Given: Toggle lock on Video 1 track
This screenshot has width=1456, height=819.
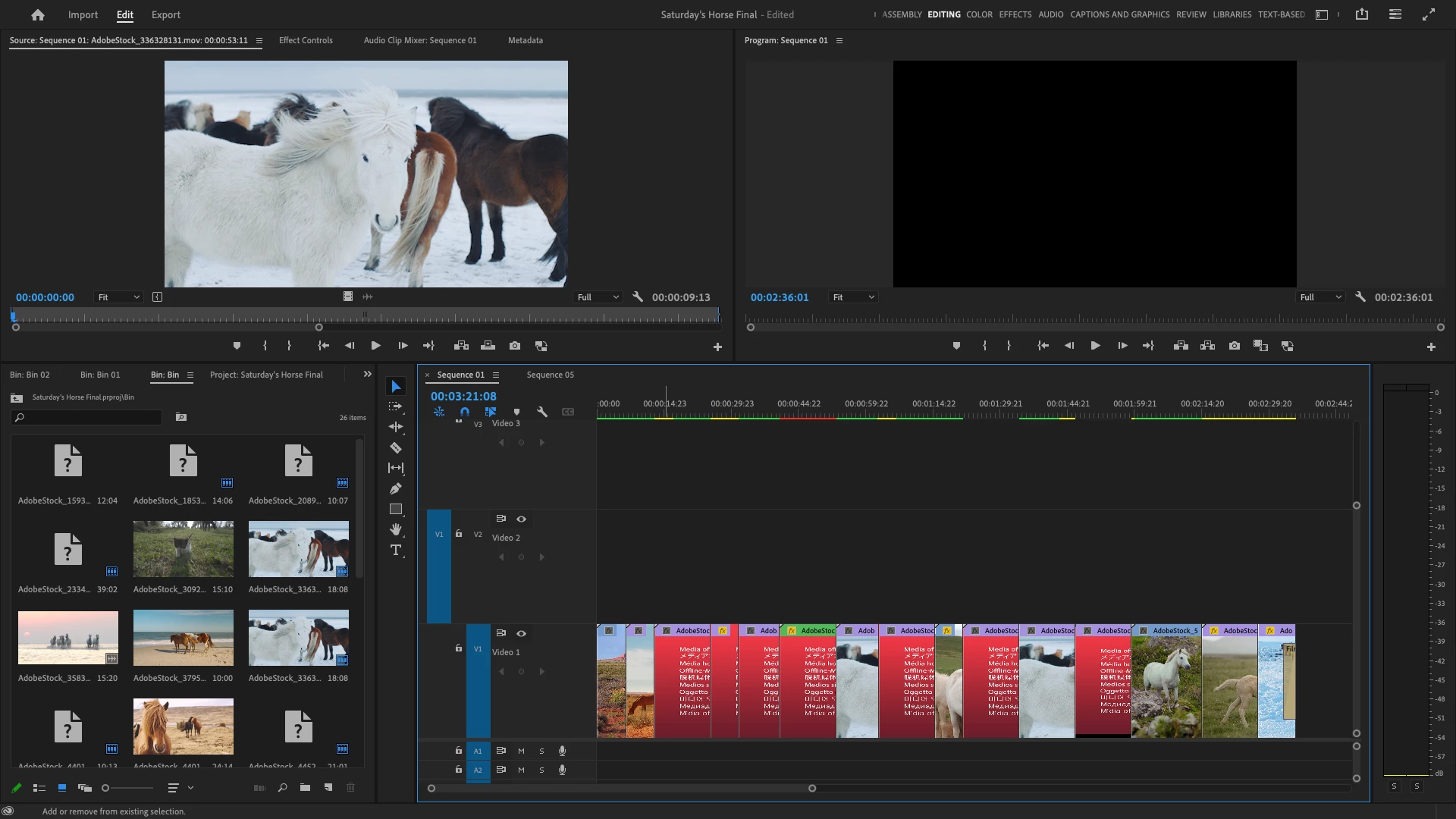Looking at the screenshot, I should 458,648.
